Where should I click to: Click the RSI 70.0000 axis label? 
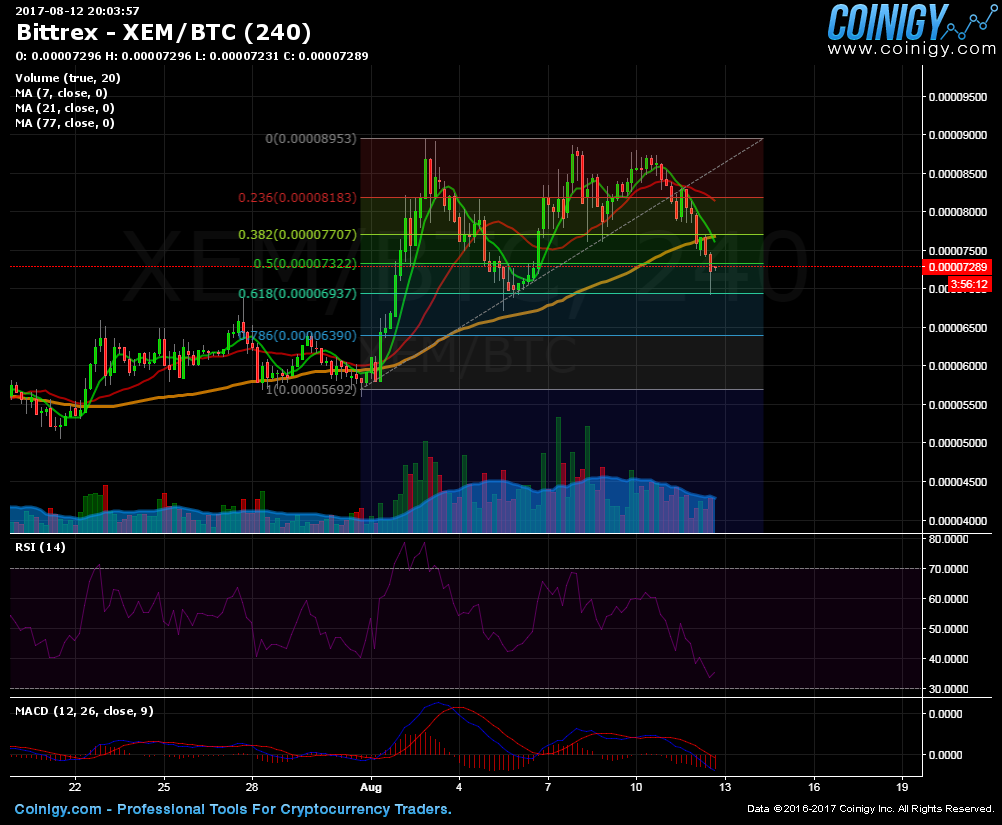pyautogui.click(x=948, y=569)
